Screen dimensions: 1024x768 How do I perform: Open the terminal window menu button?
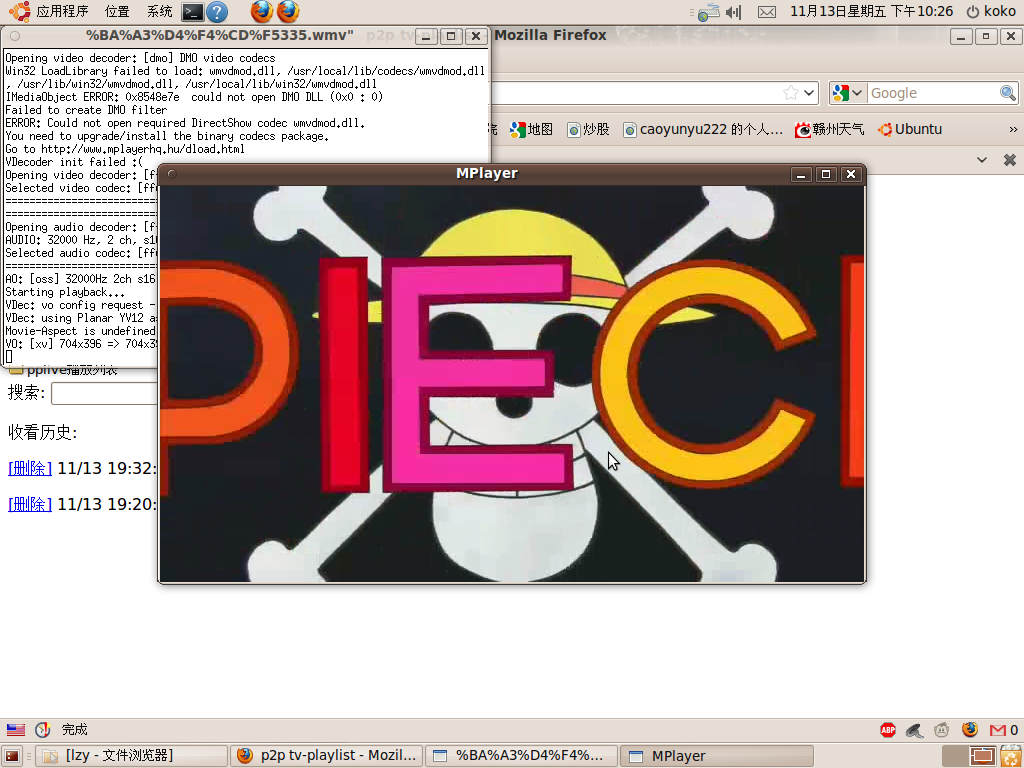coord(15,37)
